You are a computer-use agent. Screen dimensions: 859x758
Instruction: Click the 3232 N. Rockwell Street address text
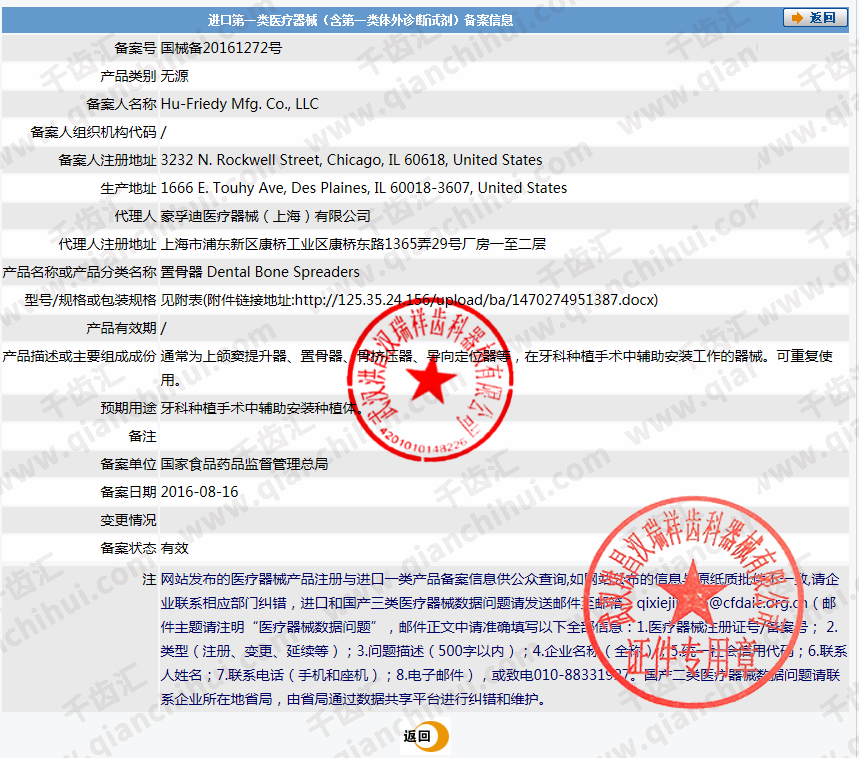pyautogui.click(x=351, y=160)
